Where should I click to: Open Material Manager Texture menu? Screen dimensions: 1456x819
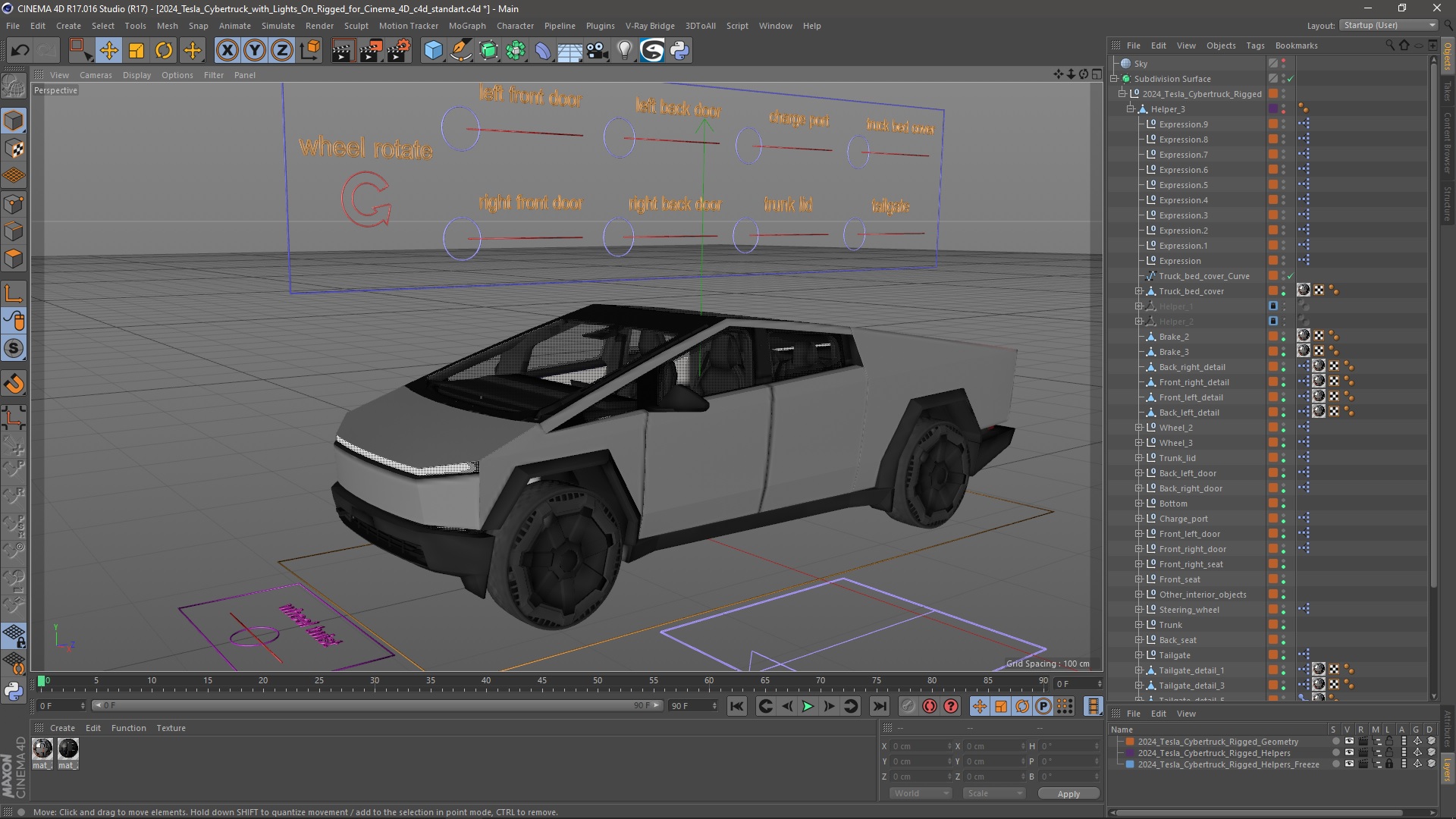click(171, 728)
